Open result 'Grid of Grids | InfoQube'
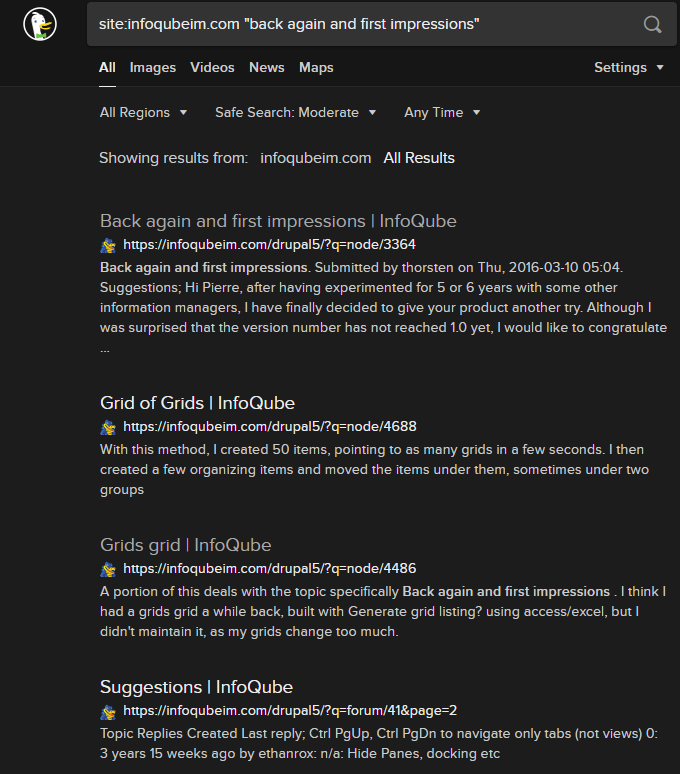Image resolution: width=680 pixels, height=774 pixels. coord(197,403)
